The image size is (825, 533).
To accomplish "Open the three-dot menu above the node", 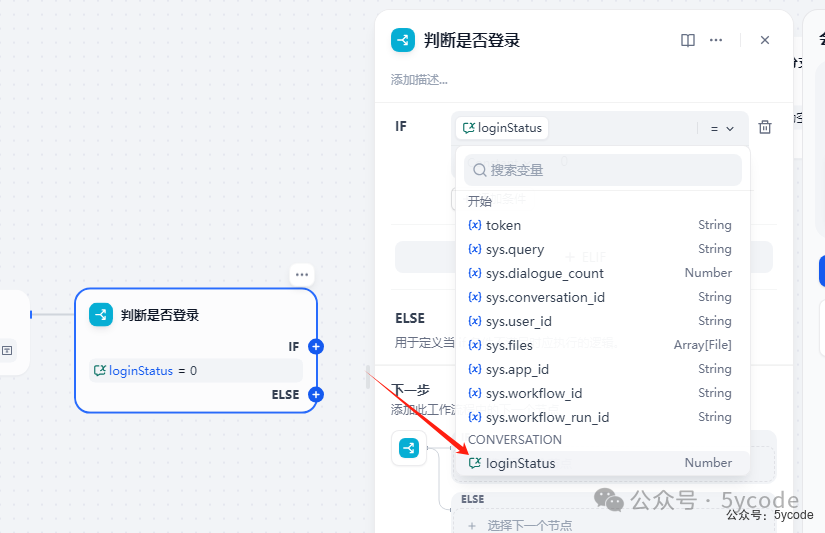I will coord(302,275).
